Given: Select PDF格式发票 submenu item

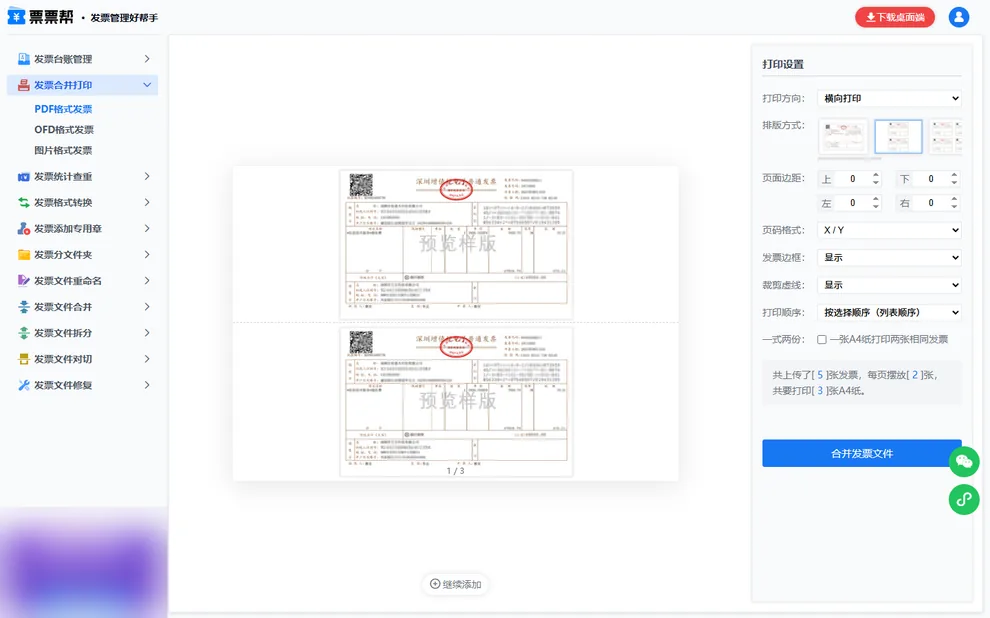Looking at the screenshot, I should tap(63, 109).
